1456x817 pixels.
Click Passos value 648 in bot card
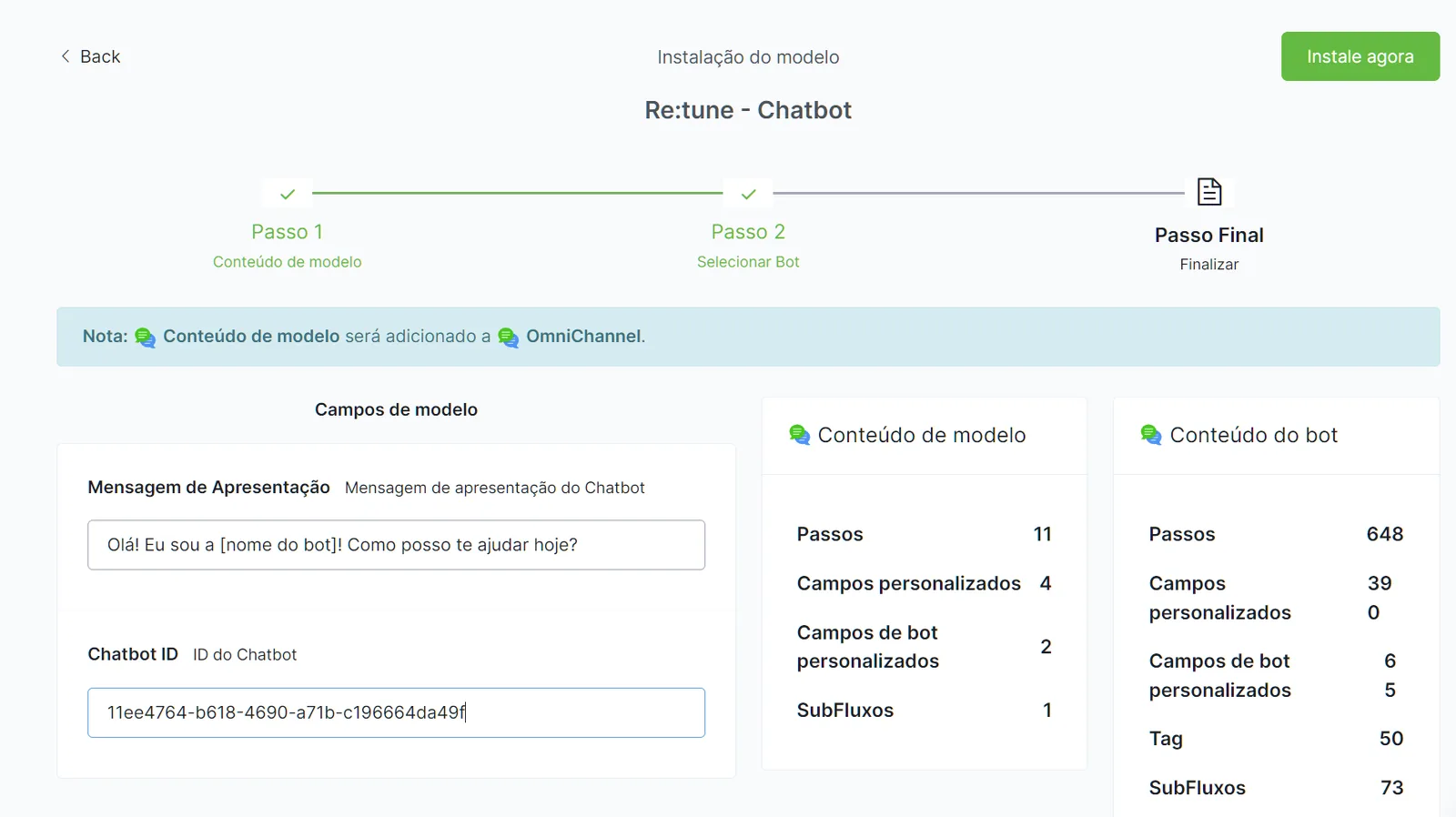coord(1385,534)
